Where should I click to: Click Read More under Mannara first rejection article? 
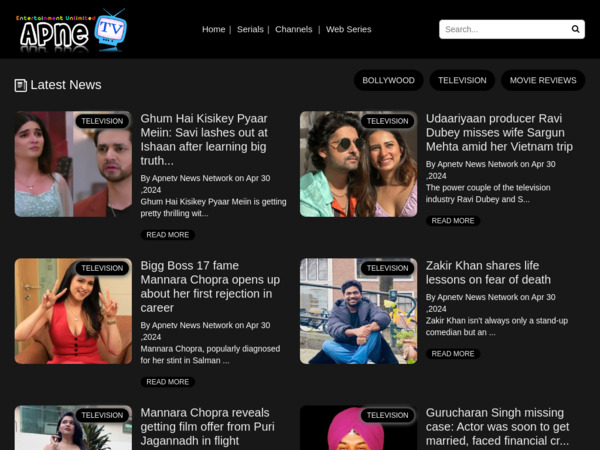point(168,382)
